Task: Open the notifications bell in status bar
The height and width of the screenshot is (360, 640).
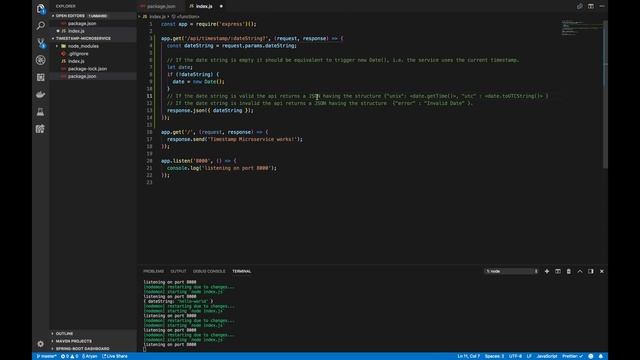Action: 600,356
